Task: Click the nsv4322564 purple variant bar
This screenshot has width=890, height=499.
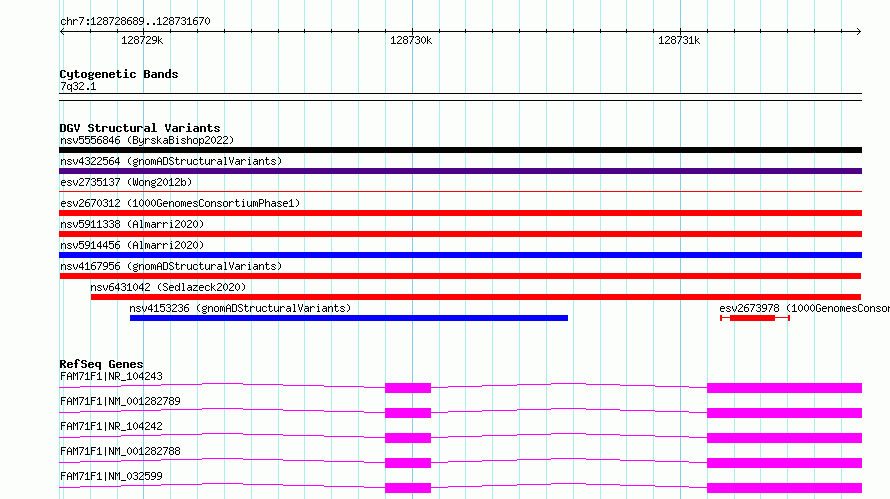Action: pyautogui.click(x=460, y=171)
